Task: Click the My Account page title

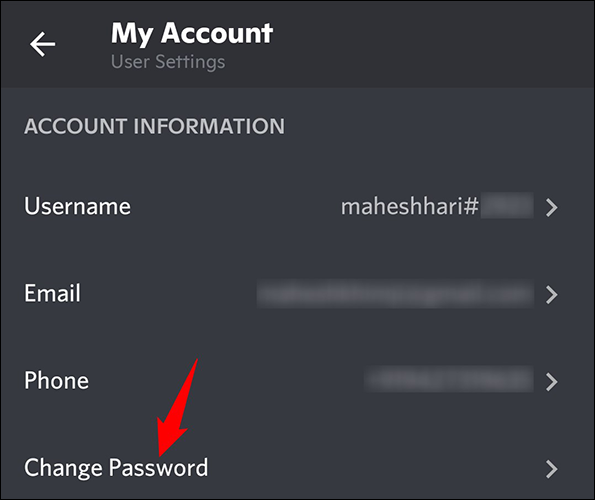Action: pyautogui.click(x=192, y=33)
